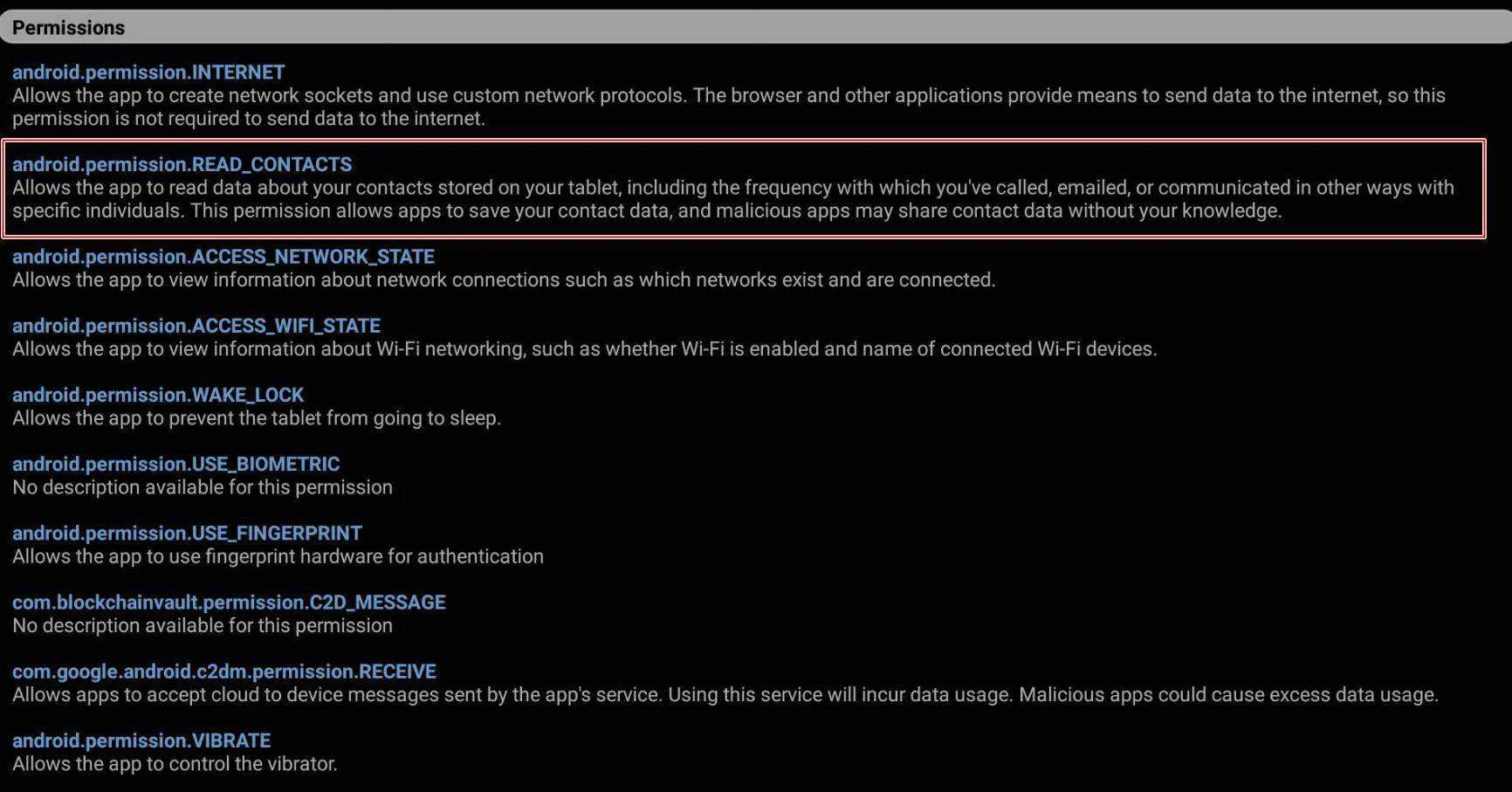Click the READ_CONTACTS description about contact data
This screenshot has height=792, width=1512.
pyautogui.click(x=733, y=199)
